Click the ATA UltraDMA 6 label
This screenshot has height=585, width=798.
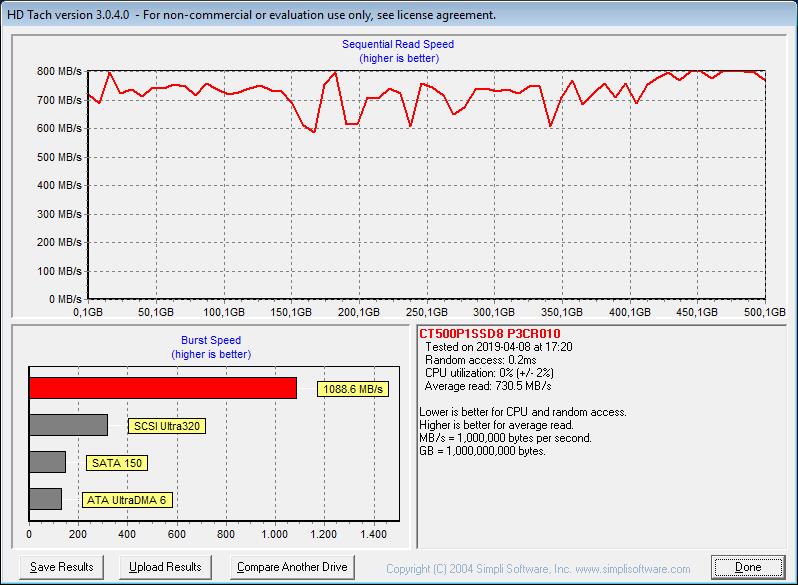[x=127, y=500]
